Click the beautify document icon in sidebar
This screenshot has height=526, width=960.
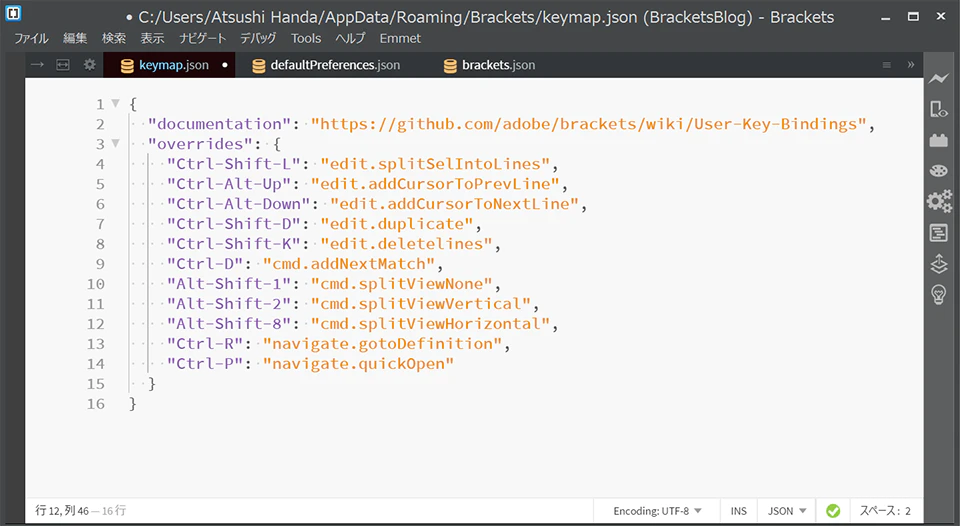tap(938, 233)
